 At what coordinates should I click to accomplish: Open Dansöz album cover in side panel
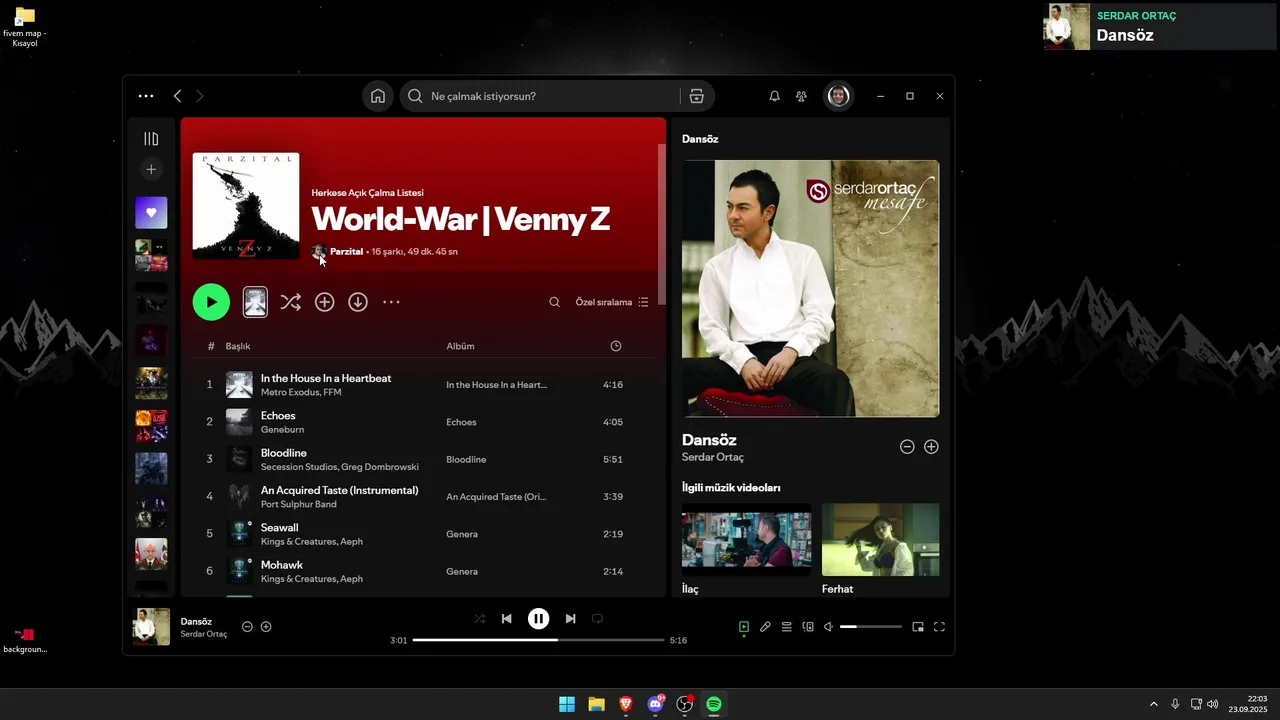coord(810,289)
